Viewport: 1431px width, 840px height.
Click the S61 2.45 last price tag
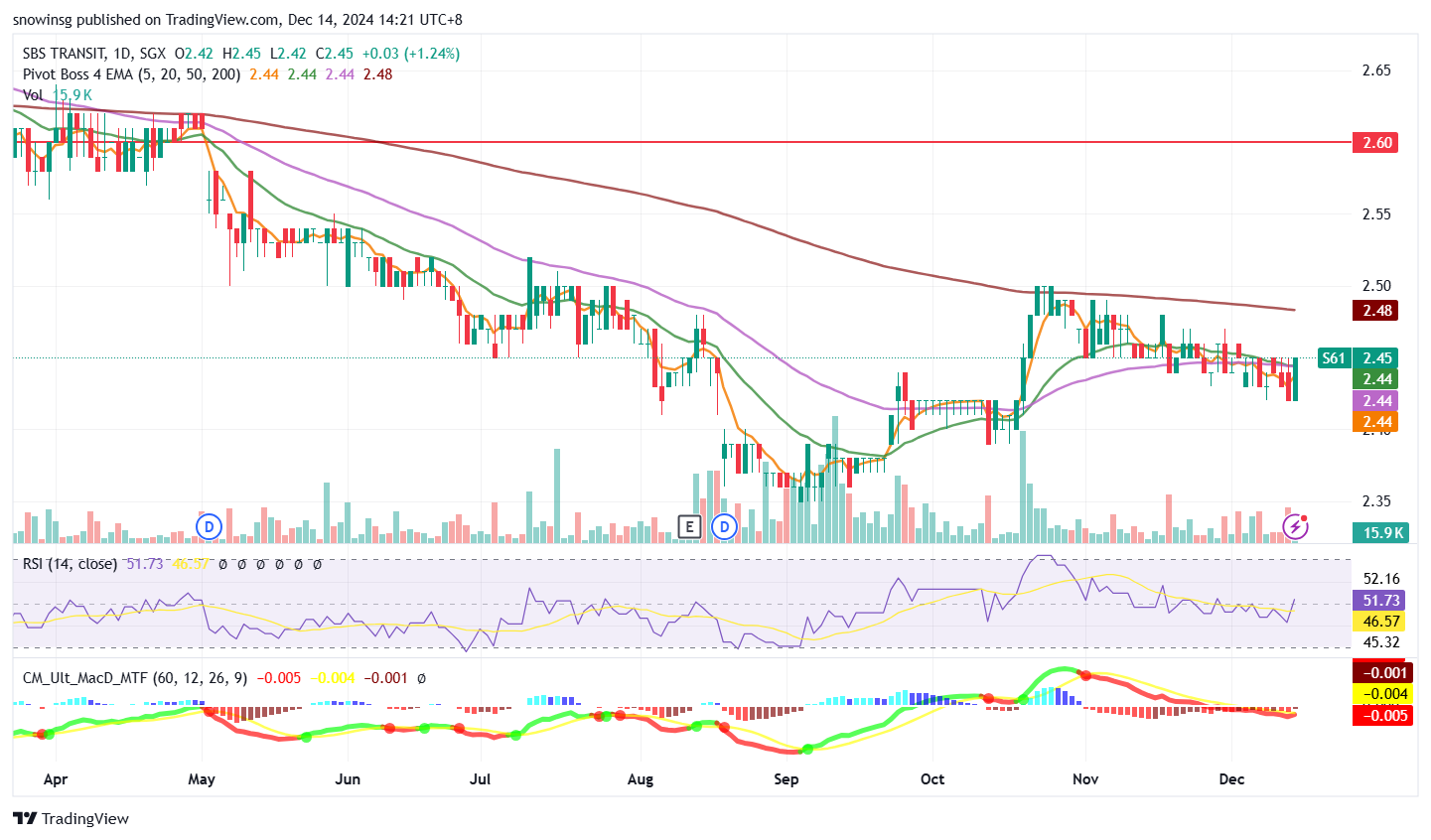1358,358
